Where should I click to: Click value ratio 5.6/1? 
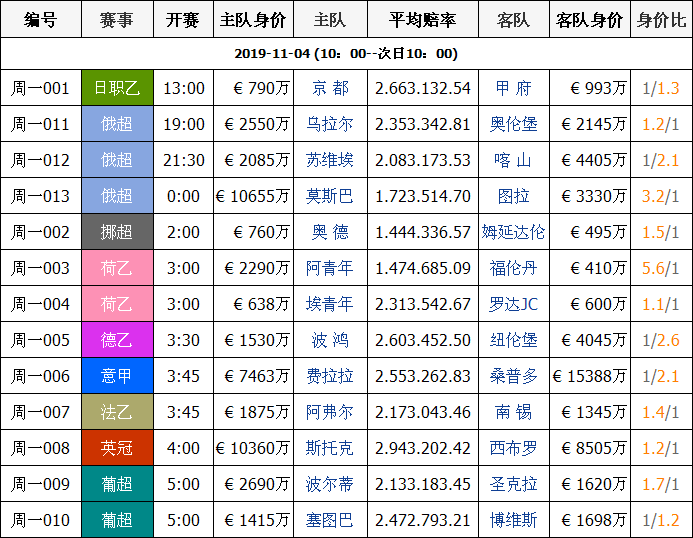[661, 268]
